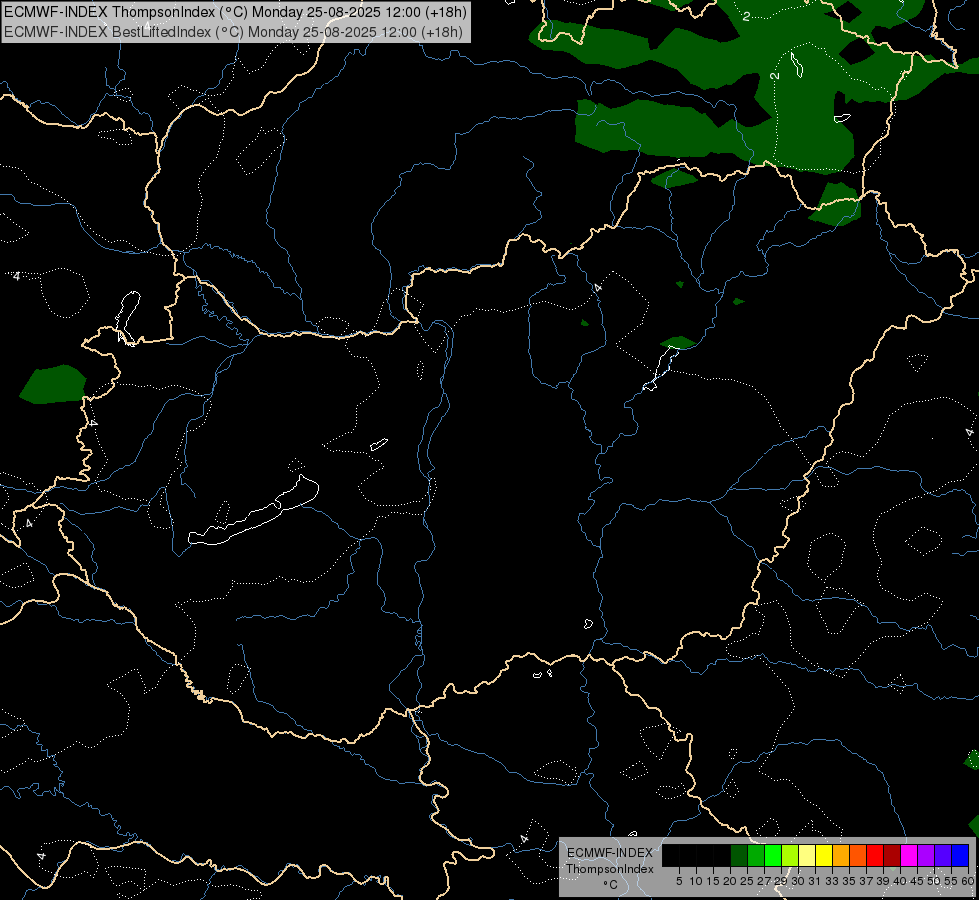Pick the blue 55-60 legend swatch
979x900 pixels.
coord(960,856)
